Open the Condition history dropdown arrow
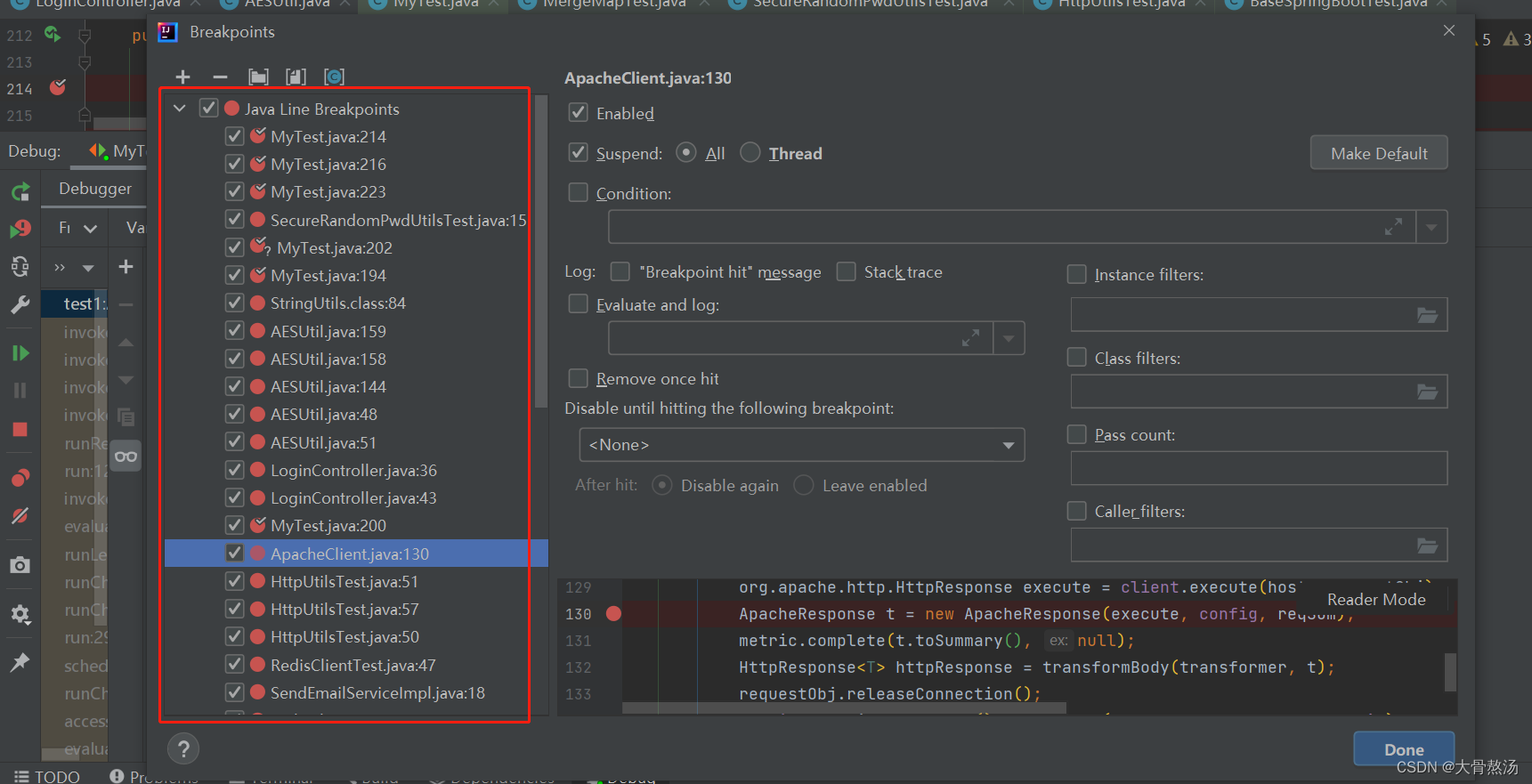 [1431, 227]
